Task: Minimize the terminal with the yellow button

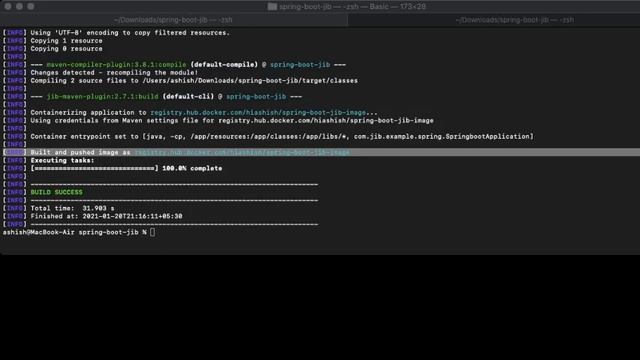Action: [x=19, y=7]
